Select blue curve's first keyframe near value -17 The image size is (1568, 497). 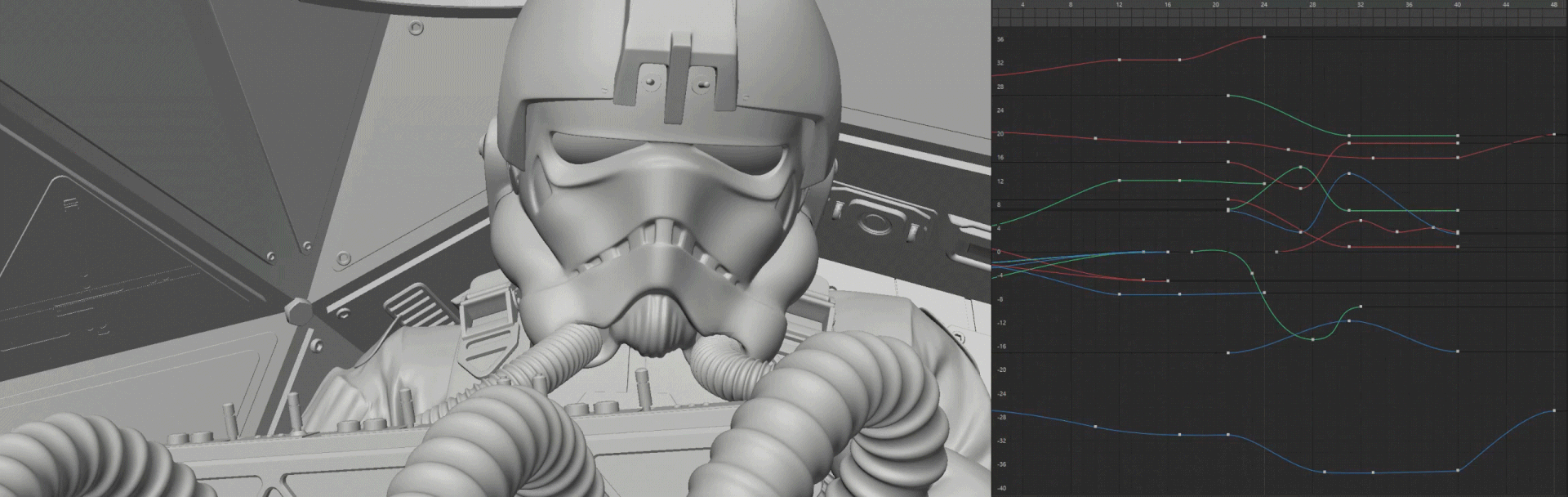pos(1228,352)
